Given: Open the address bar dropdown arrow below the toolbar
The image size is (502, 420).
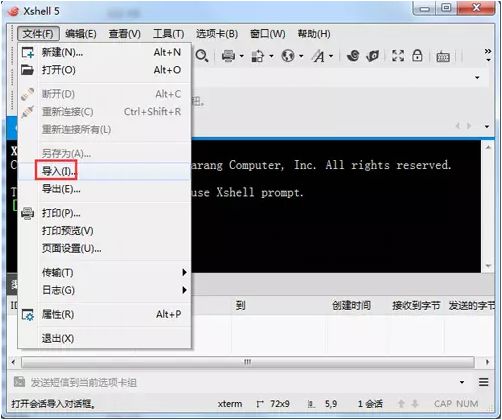Looking at the screenshot, I should [x=477, y=78].
